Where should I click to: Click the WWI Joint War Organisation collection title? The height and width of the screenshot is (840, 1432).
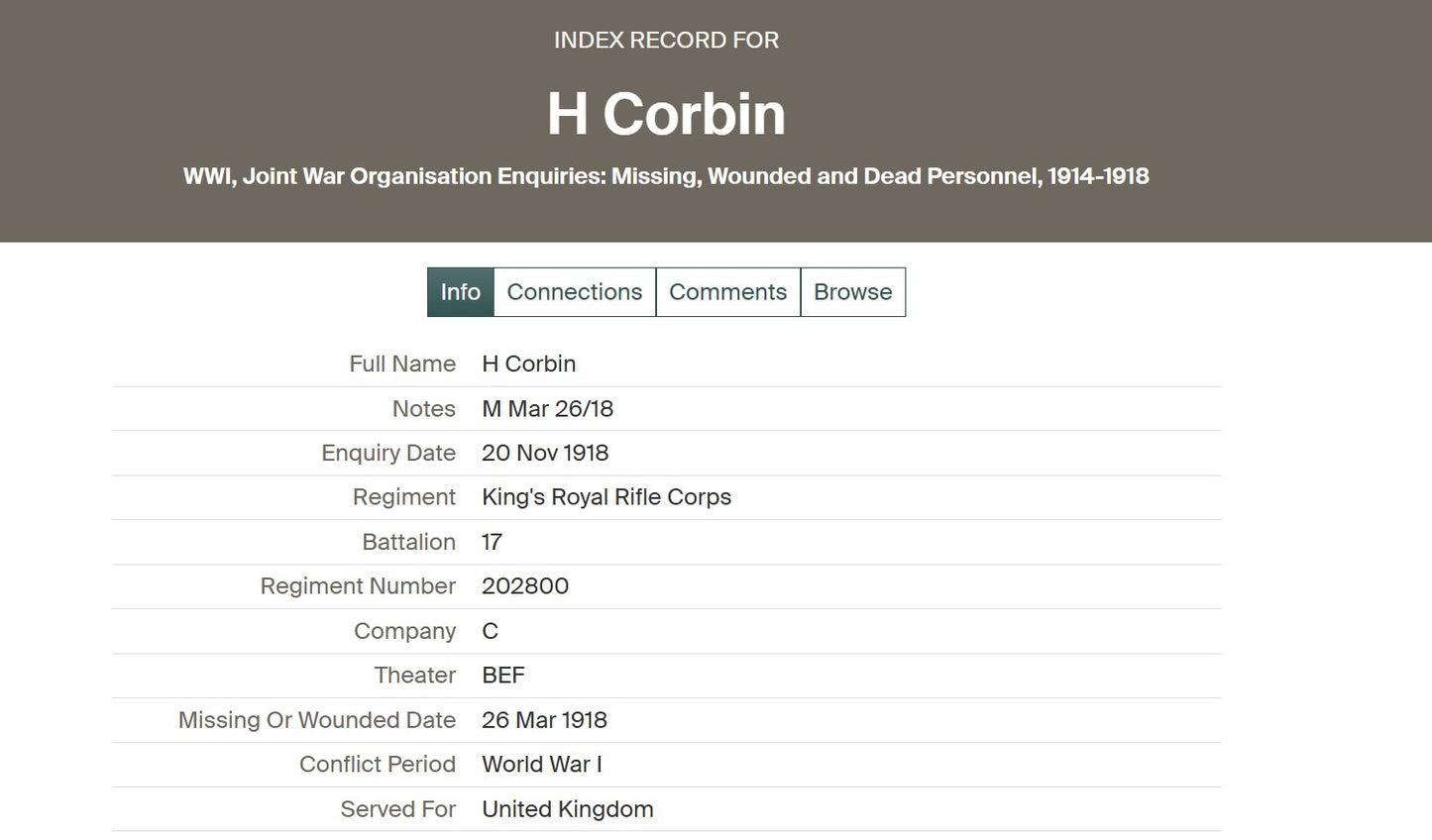click(x=666, y=176)
